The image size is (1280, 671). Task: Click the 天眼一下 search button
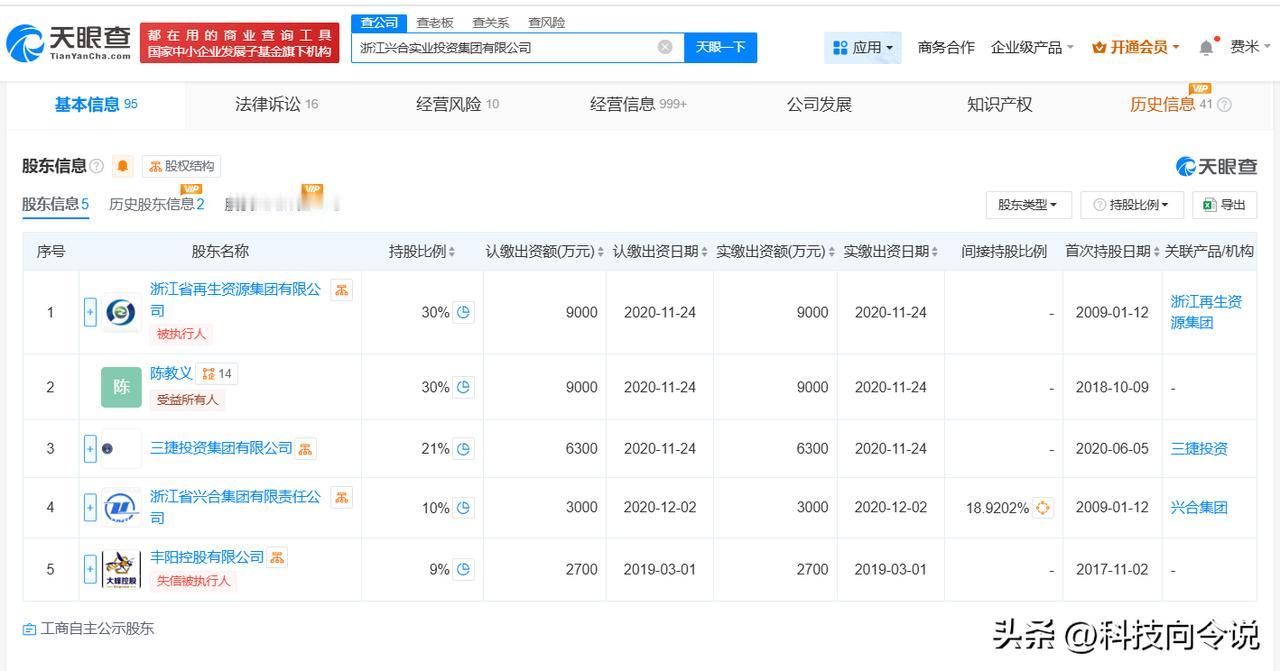pyautogui.click(x=720, y=47)
